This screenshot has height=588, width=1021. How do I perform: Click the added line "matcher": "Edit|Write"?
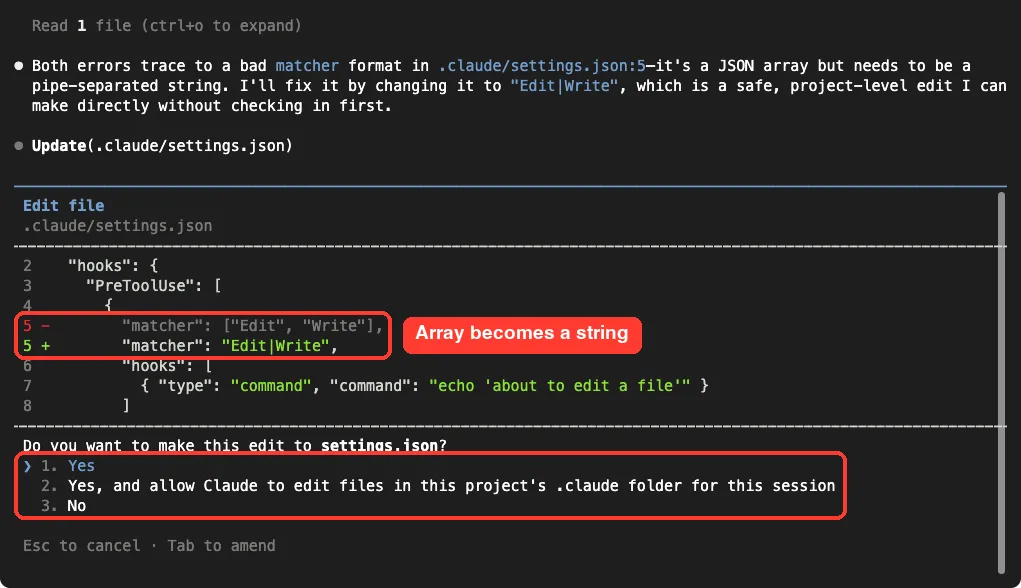pyautogui.click(x=180, y=346)
